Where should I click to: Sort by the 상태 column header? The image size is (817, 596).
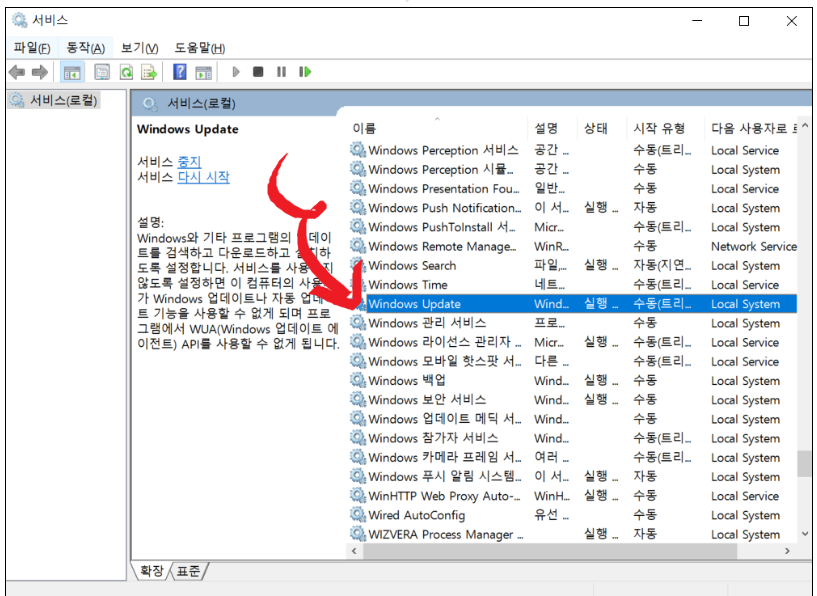(602, 128)
